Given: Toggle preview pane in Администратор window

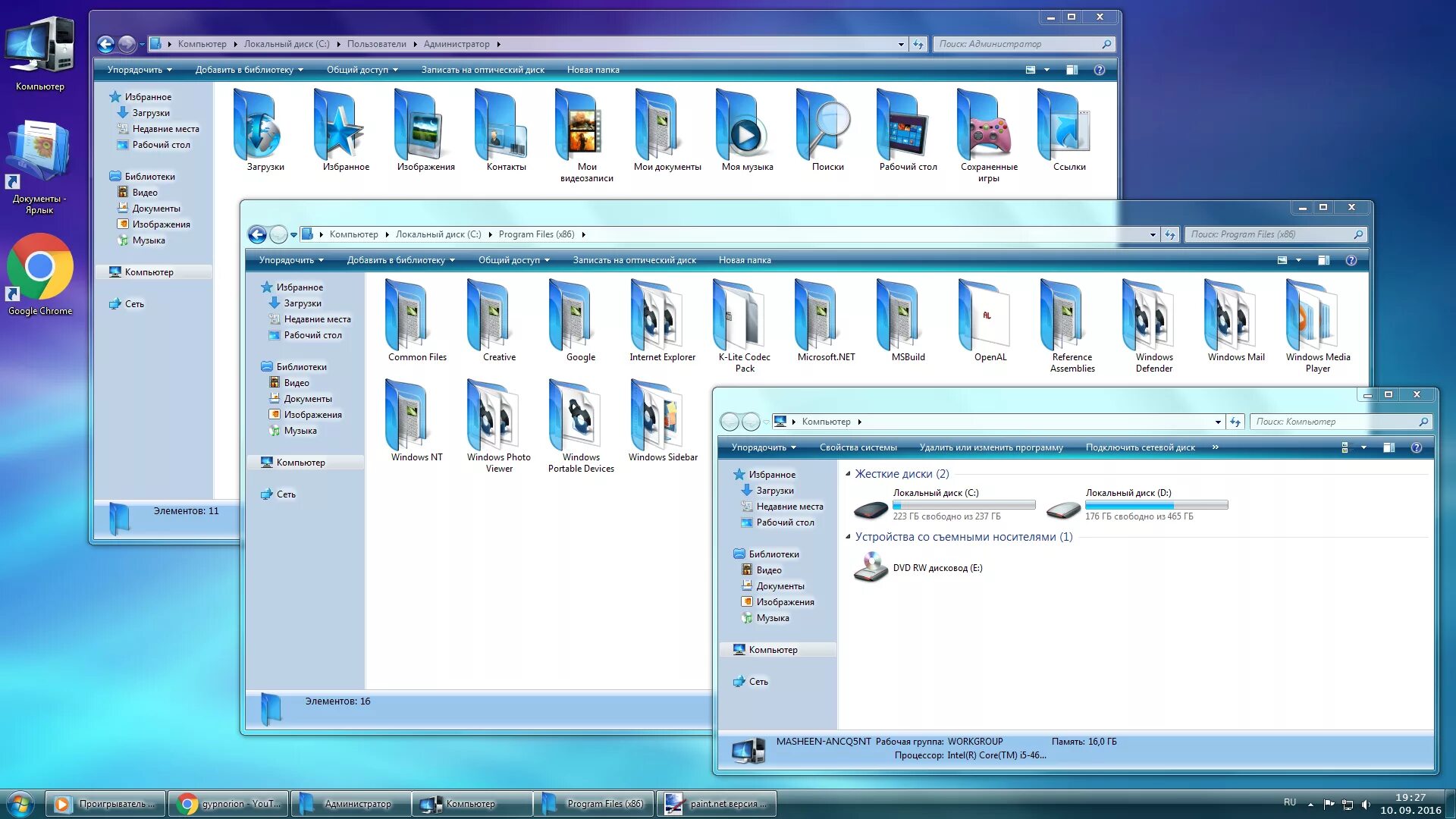Looking at the screenshot, I should click(1072, 70).
